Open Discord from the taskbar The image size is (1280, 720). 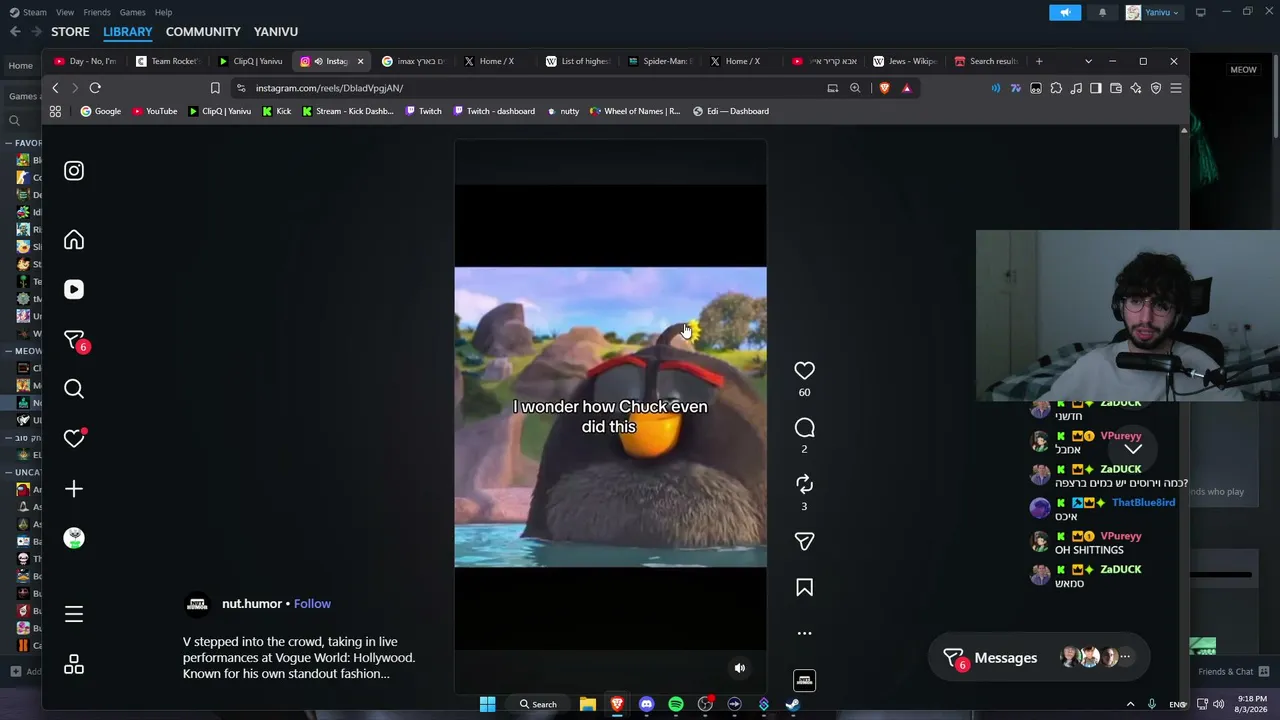tap(646, 704)
